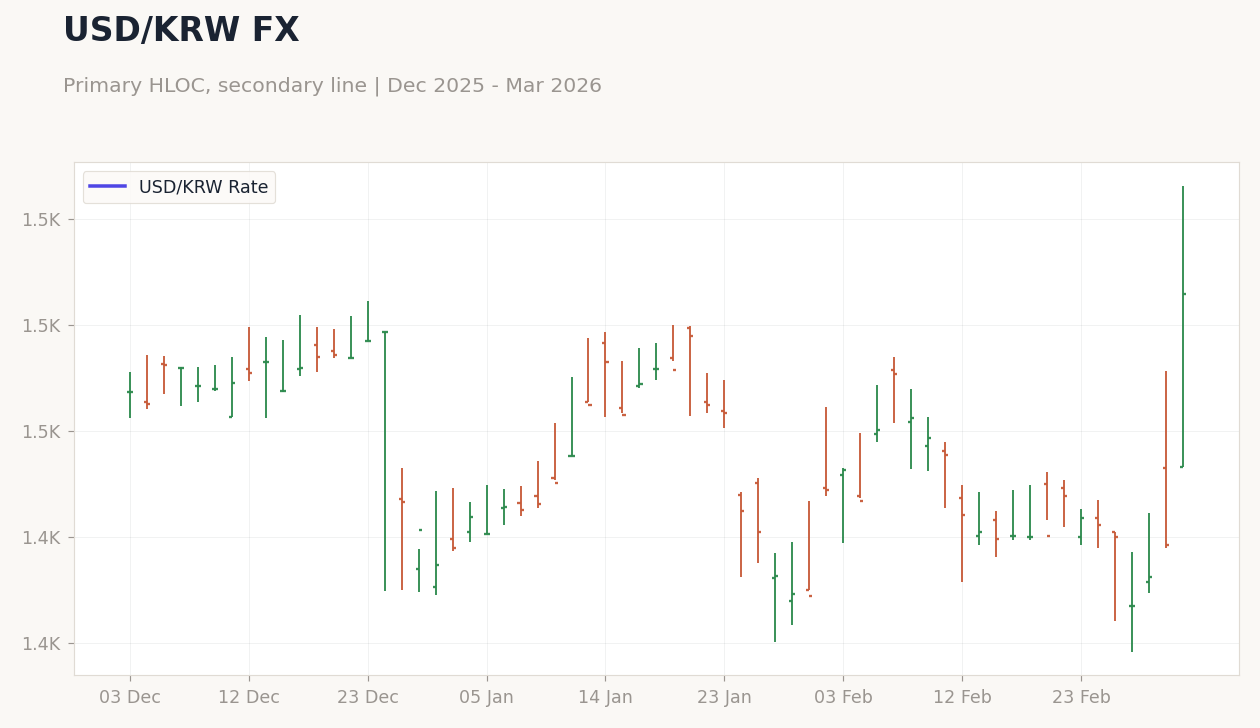
Task: Select the 03 Feb date label
Action: coord(843,697)
